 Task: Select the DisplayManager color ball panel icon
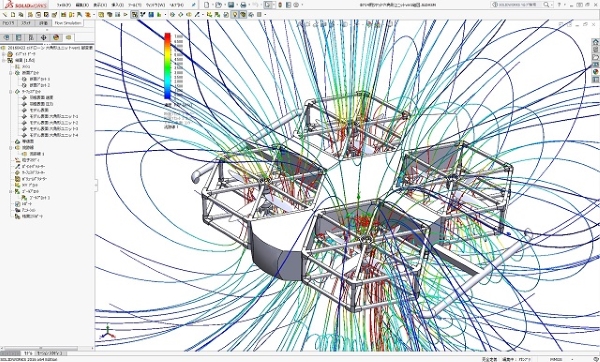pyautogui.click(x=56, y=37)
